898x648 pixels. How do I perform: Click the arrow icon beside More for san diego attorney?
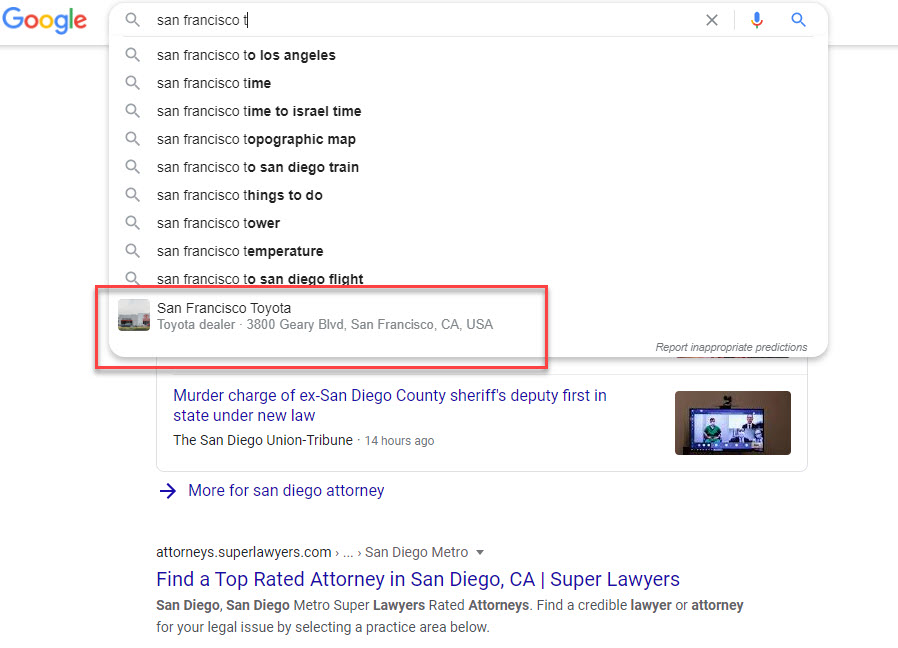(x=167, y=490)
